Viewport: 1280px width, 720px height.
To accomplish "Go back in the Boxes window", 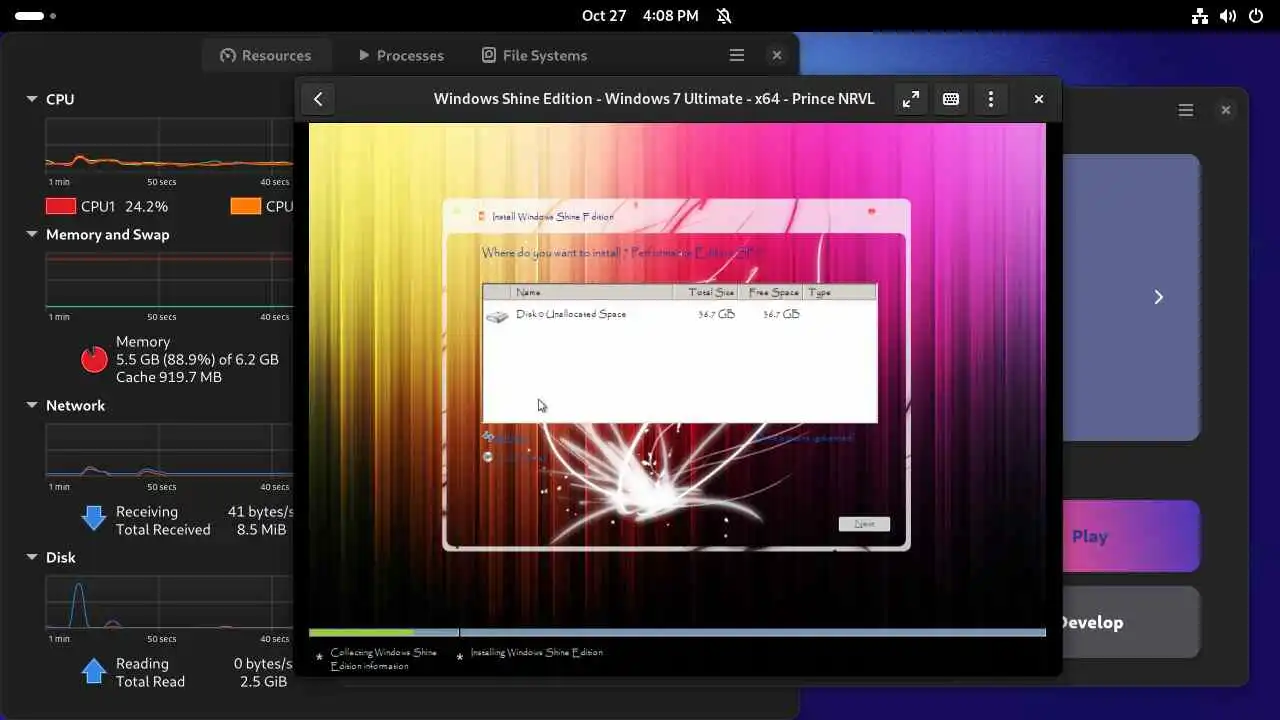I will pos(318,99).
